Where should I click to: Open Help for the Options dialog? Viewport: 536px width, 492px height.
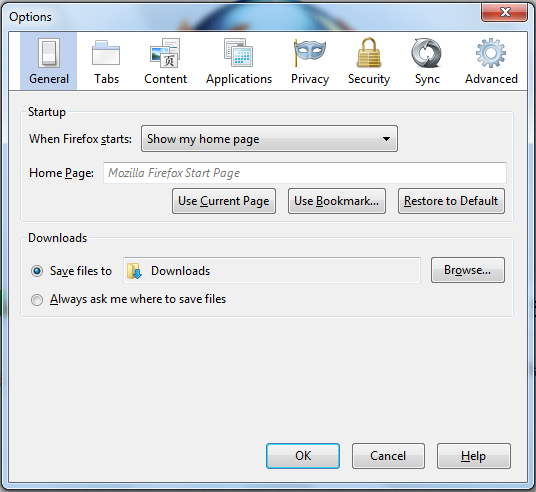(x=473, y=456)
